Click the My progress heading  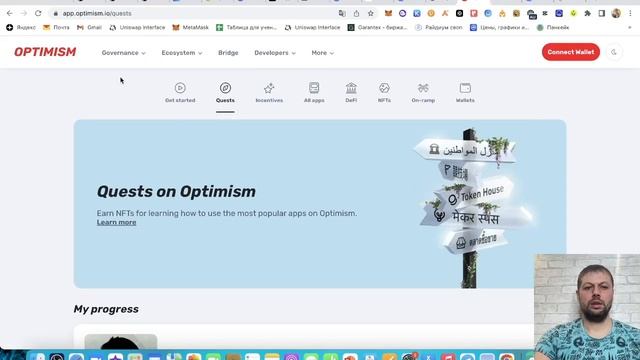point(106,309)
